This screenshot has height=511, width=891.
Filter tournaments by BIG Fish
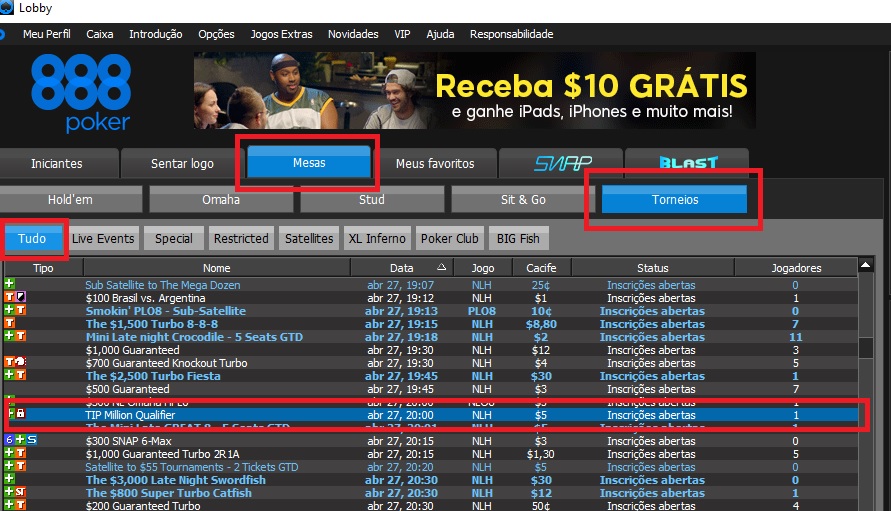[x=518, y=239]
